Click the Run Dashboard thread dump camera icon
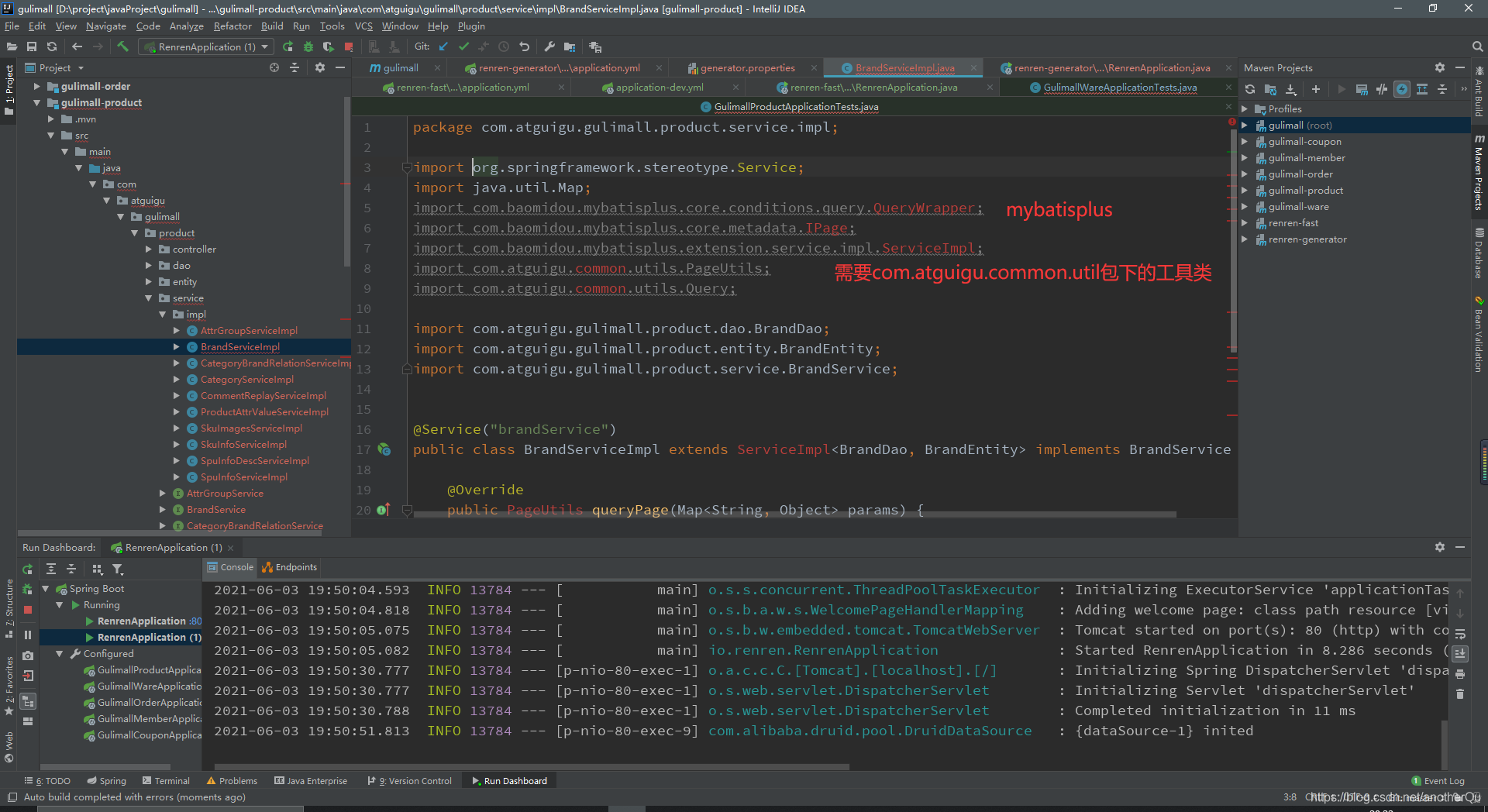Viewport: 1488px width, 812px height. pyautogui.click(x=28, y=655)
